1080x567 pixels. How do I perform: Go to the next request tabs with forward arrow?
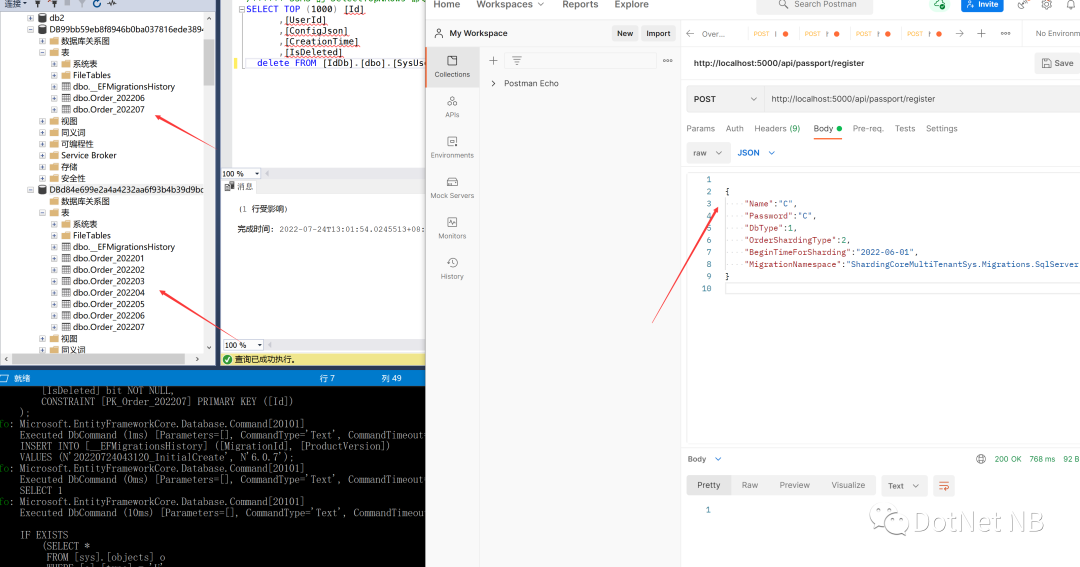point(959,33)
